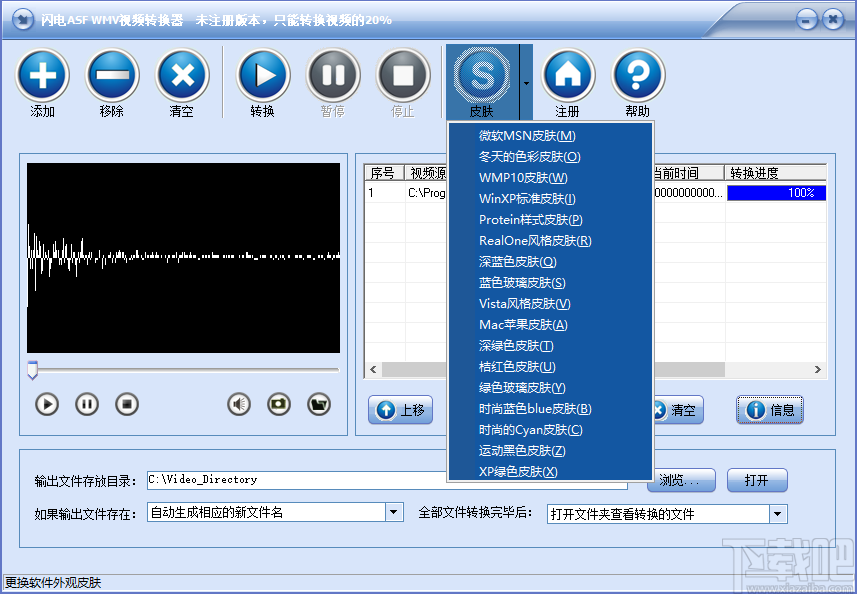Click the 打开 open folder button

pos(757,480)
